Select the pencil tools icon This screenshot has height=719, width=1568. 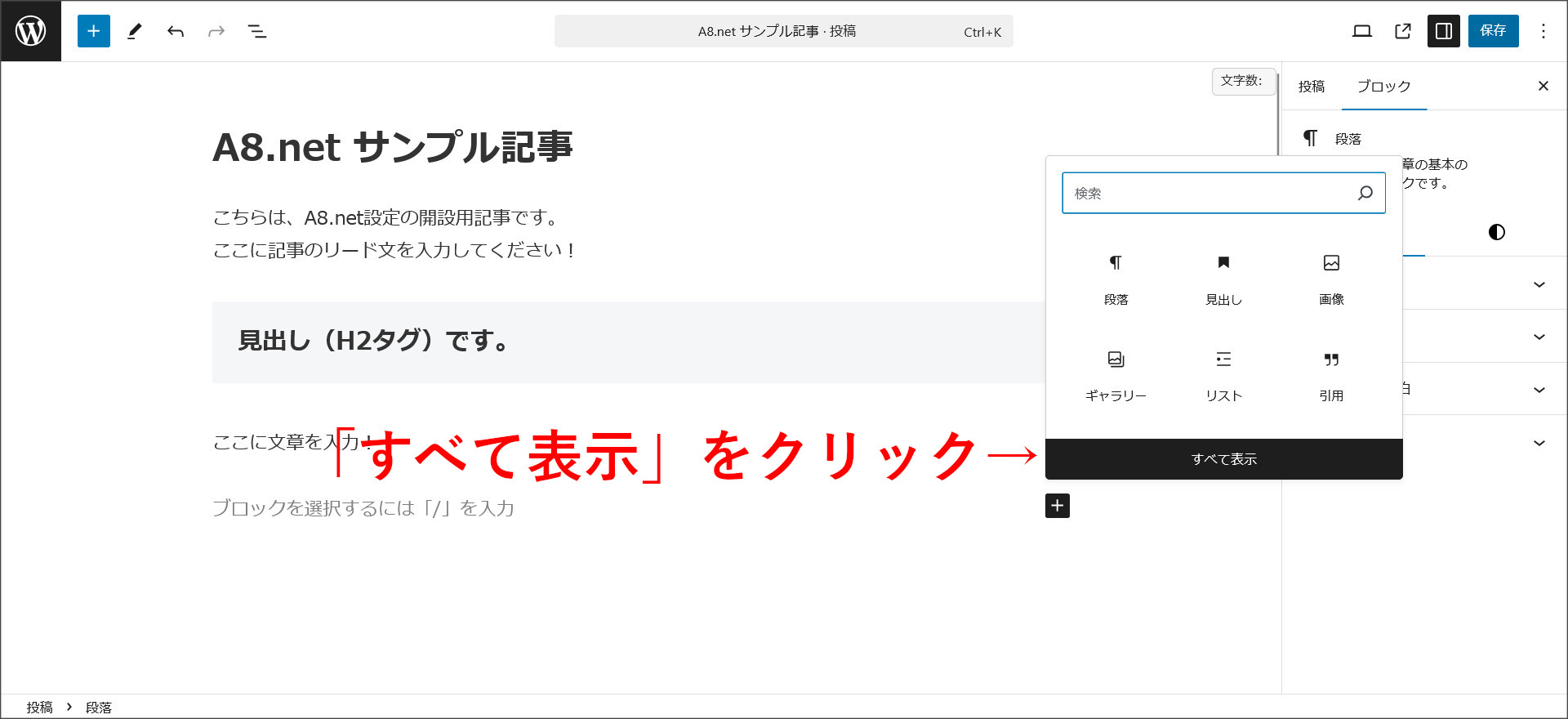coord(135,31)
